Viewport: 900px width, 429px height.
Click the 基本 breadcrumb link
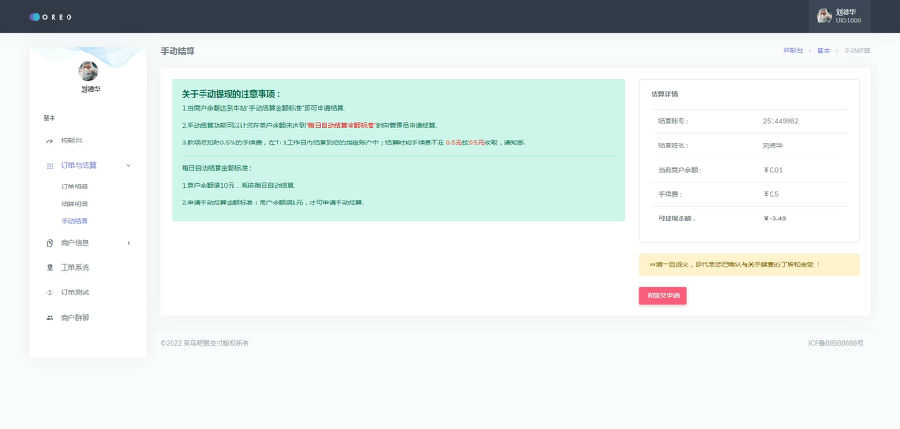pyautogui.click(x=824, y=51)
